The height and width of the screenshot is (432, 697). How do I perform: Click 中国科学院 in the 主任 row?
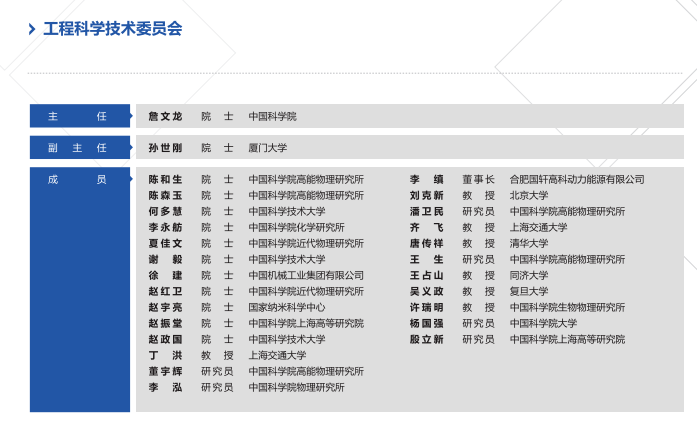tap(272, 116)
